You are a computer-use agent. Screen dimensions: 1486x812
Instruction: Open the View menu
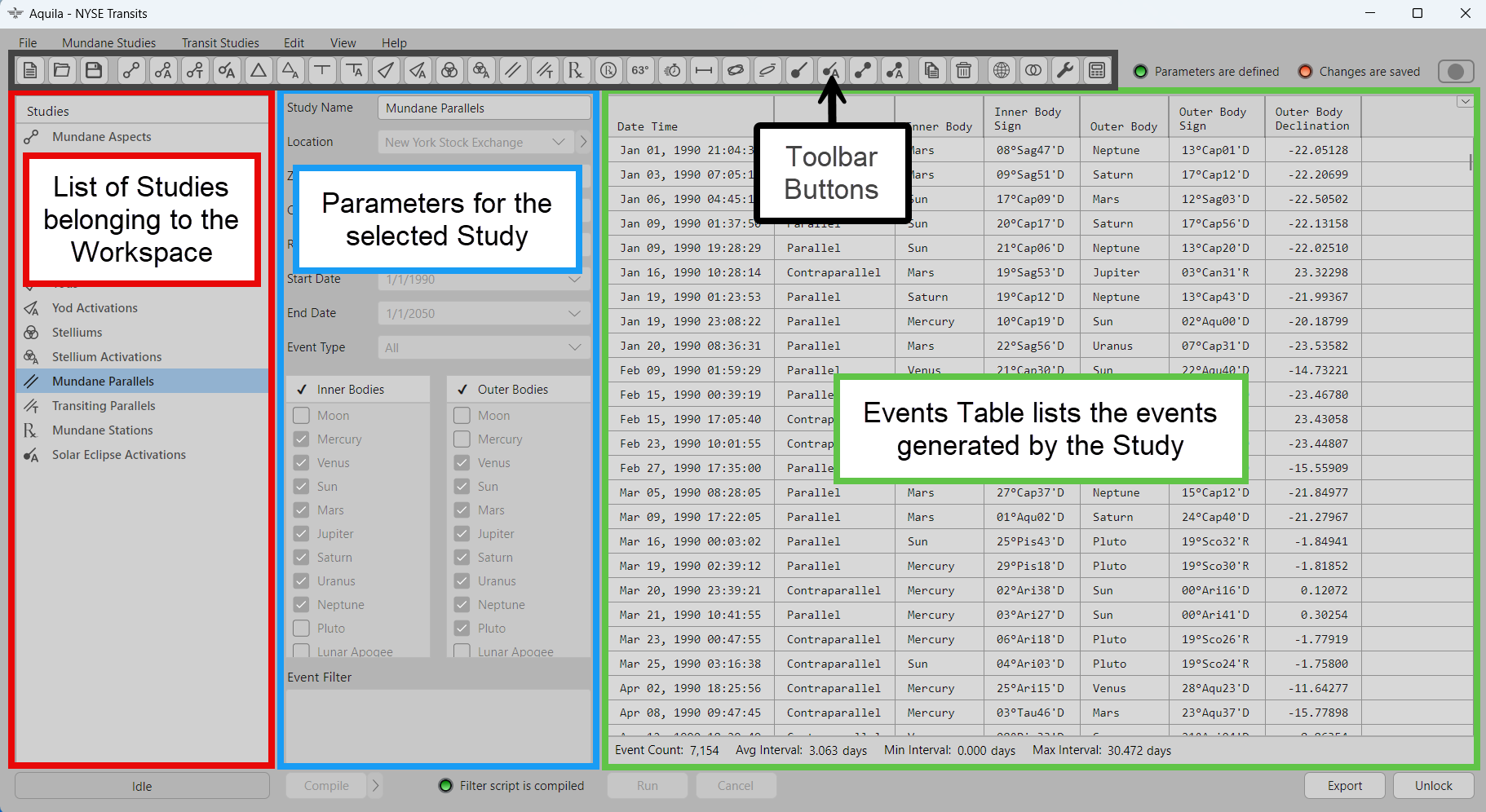pyautogui.click(x=343, y=42)
